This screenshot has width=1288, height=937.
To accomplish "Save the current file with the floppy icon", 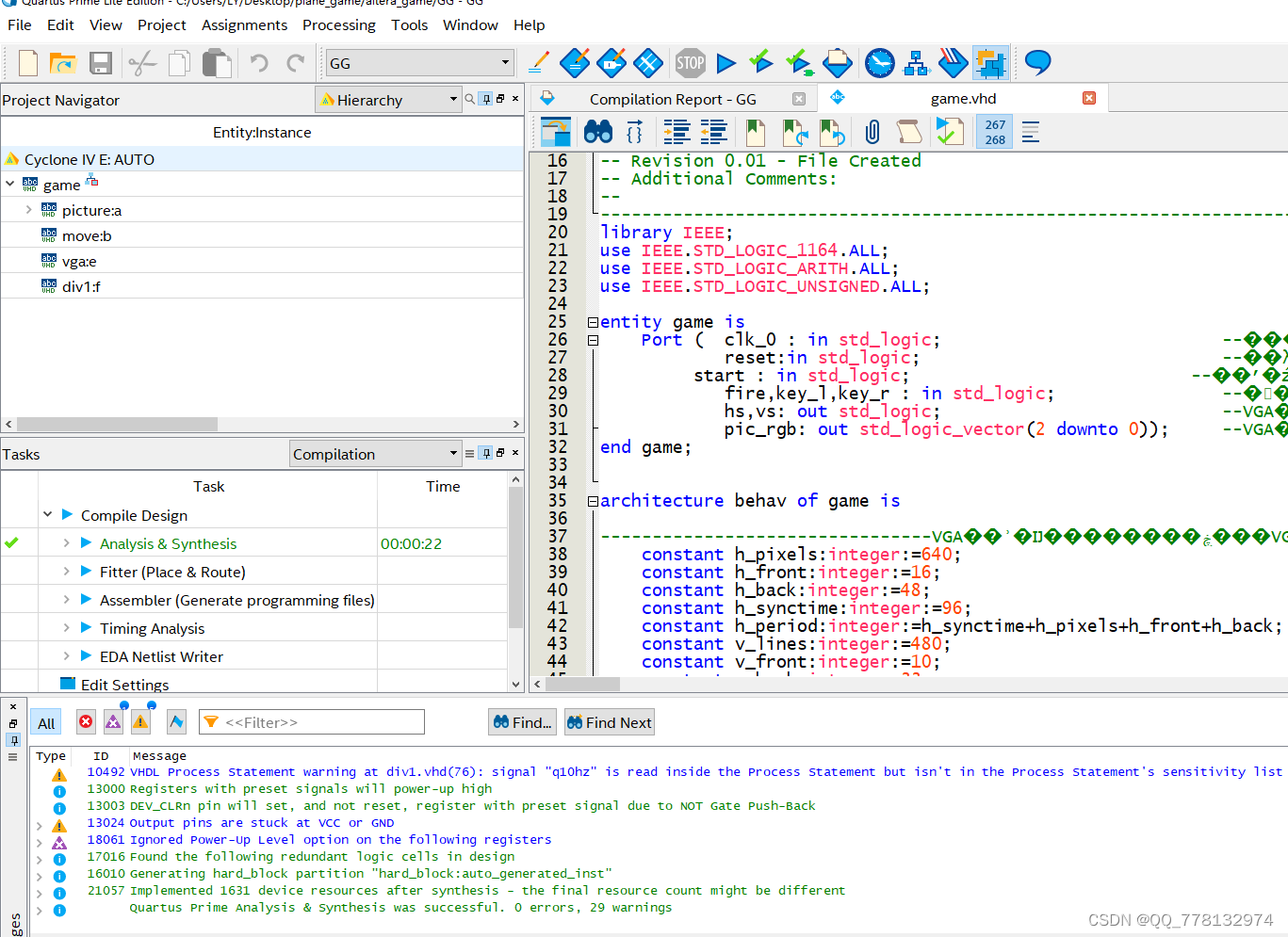I will (101, 63).
